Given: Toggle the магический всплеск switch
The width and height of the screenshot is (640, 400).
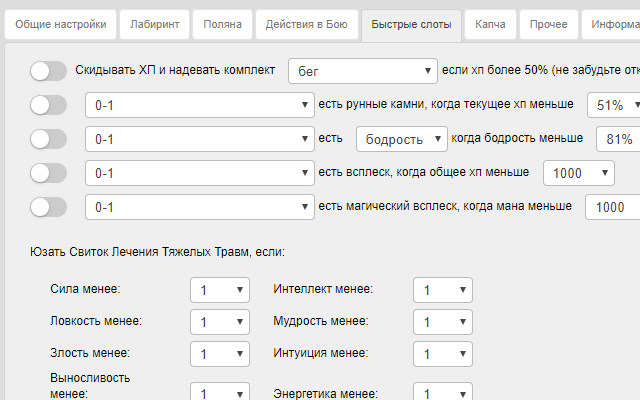Looking at the screenshot, I should coord(48,207).
